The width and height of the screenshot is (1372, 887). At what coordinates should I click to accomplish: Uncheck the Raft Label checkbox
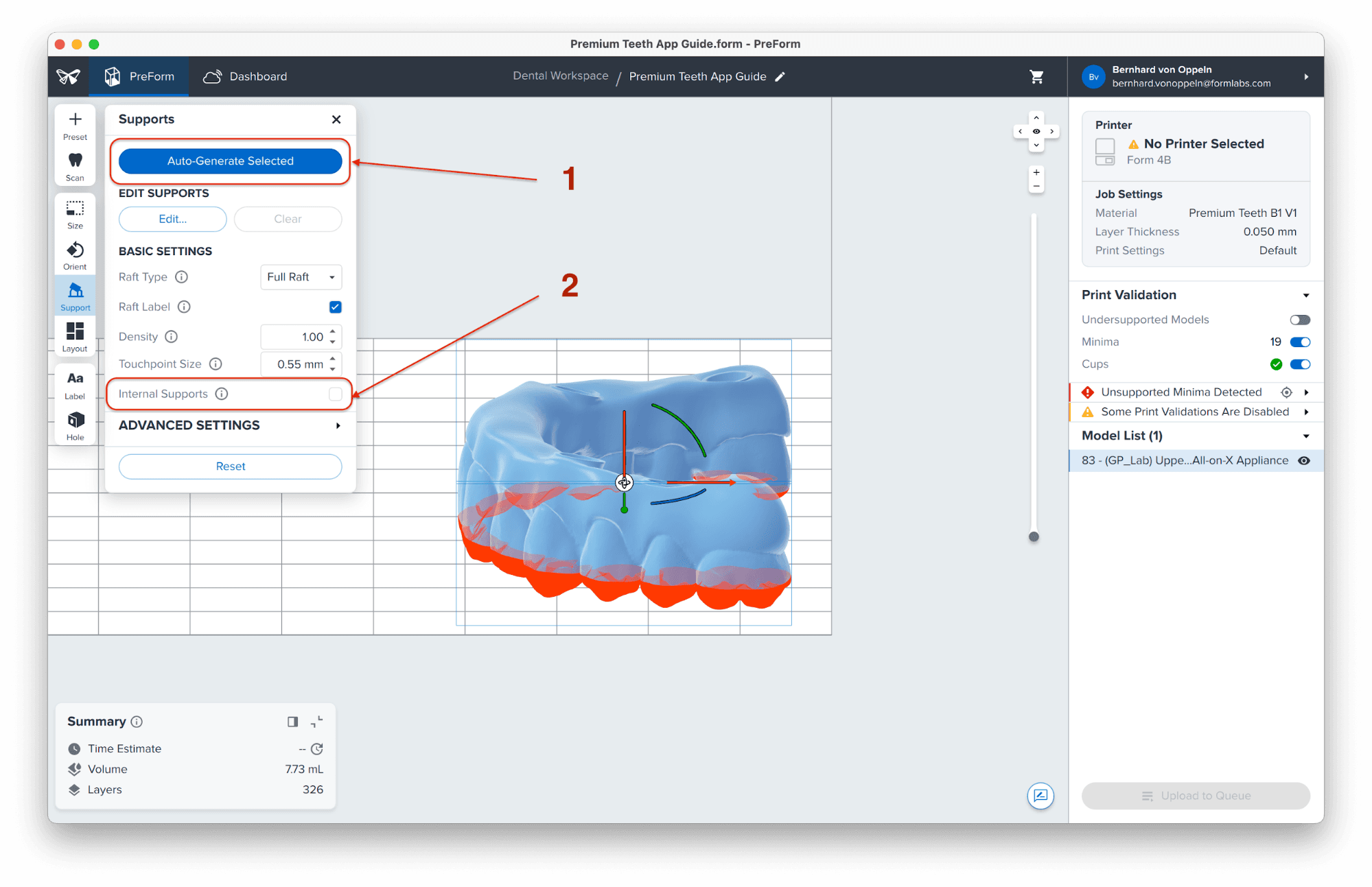tap(335, 307)
